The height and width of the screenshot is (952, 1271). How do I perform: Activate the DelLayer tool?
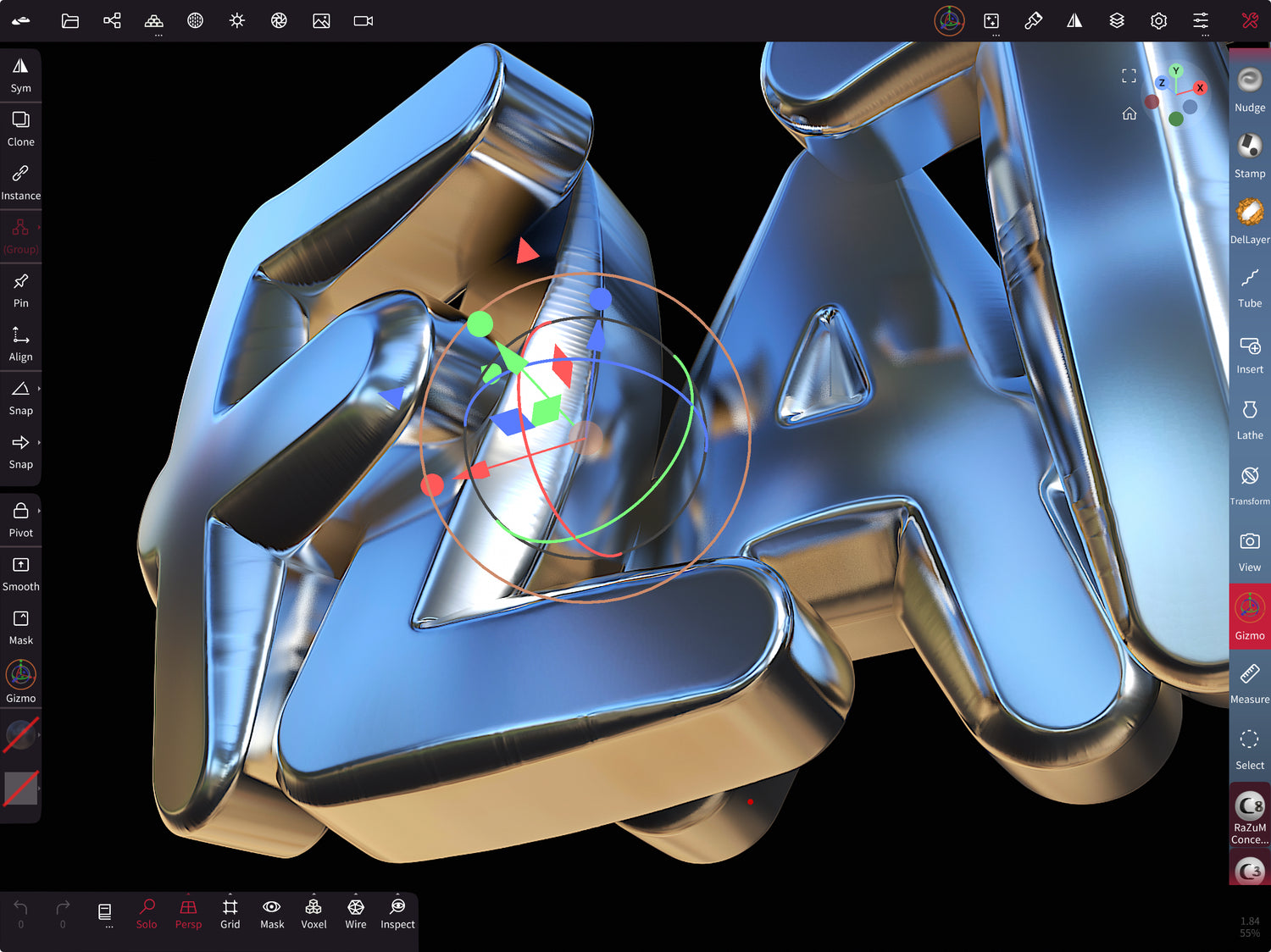pos(1249,222)
